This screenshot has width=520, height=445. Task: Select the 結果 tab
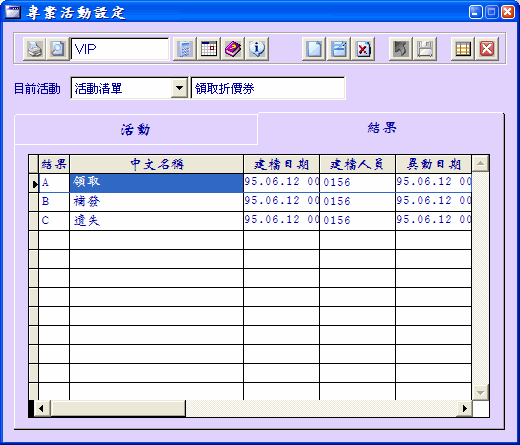pos(382,128)
